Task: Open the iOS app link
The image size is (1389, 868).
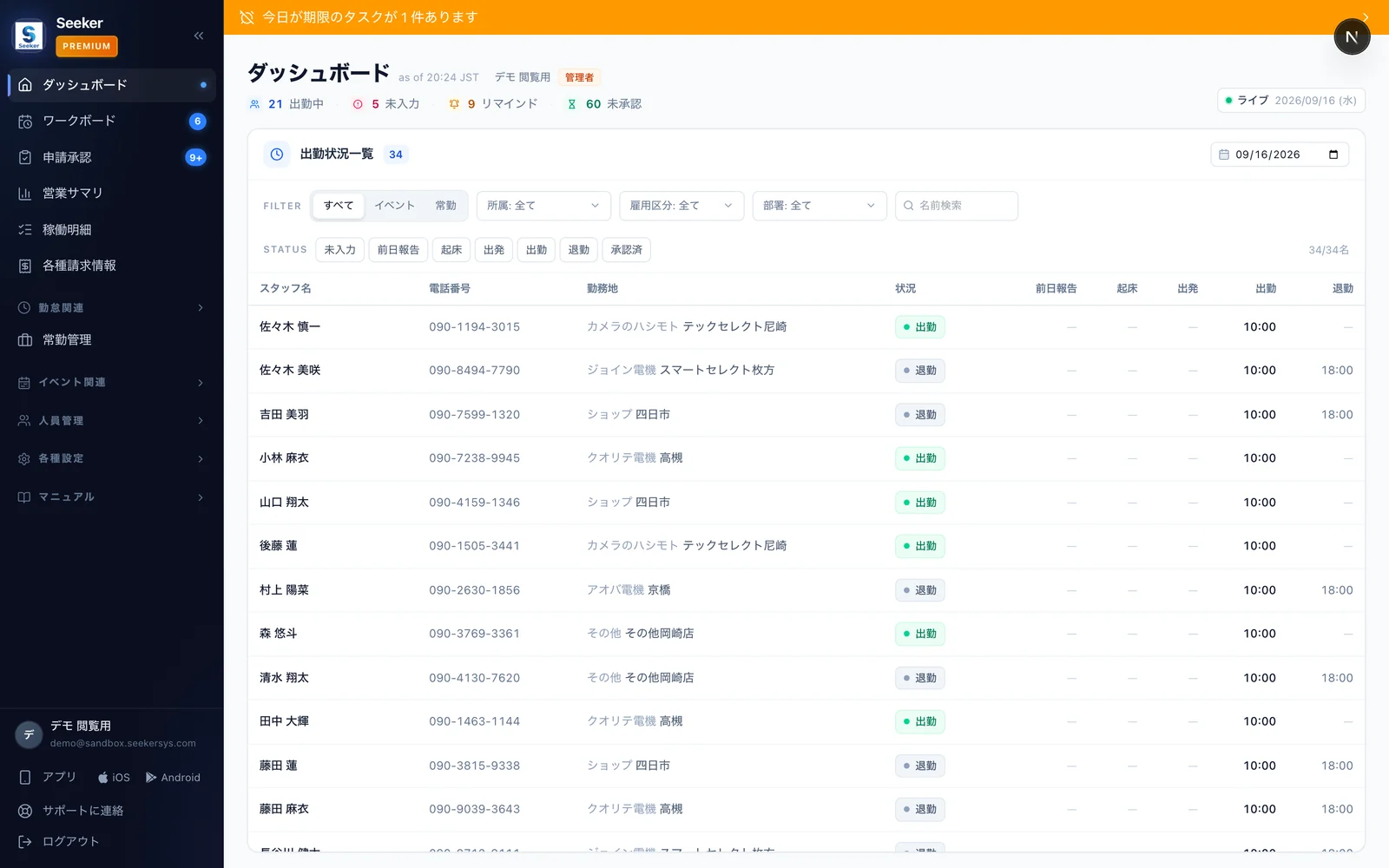Action: click(114, 778)
